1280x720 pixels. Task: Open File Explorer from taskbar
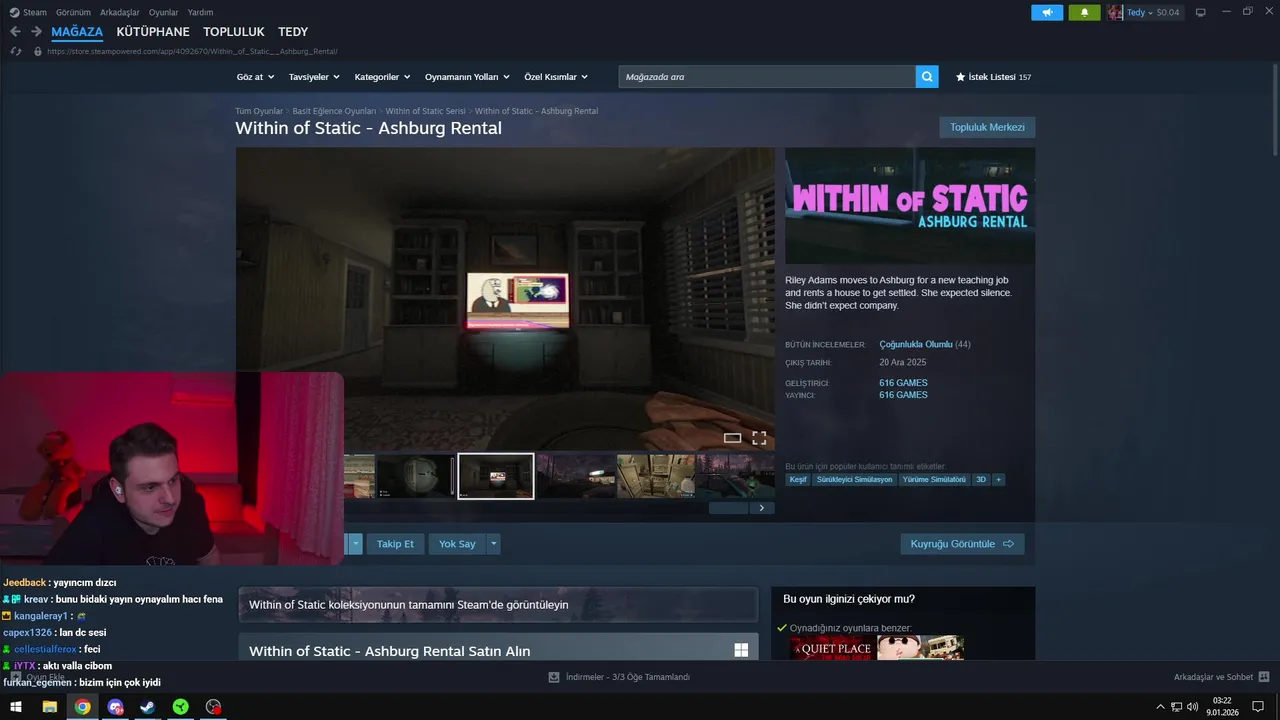pos(49,707)
